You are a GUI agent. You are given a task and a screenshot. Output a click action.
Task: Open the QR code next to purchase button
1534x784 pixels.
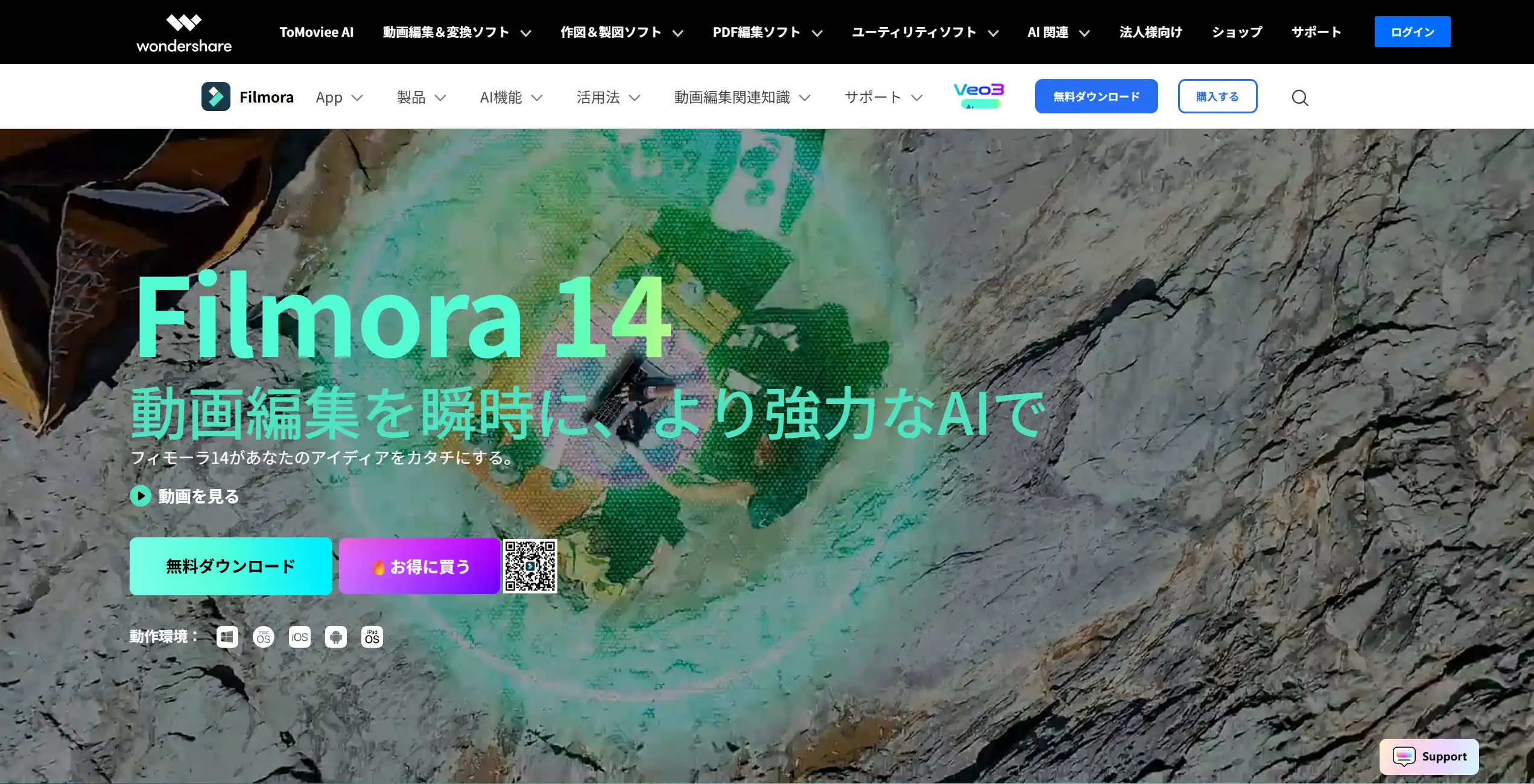[x=530, y=566]
